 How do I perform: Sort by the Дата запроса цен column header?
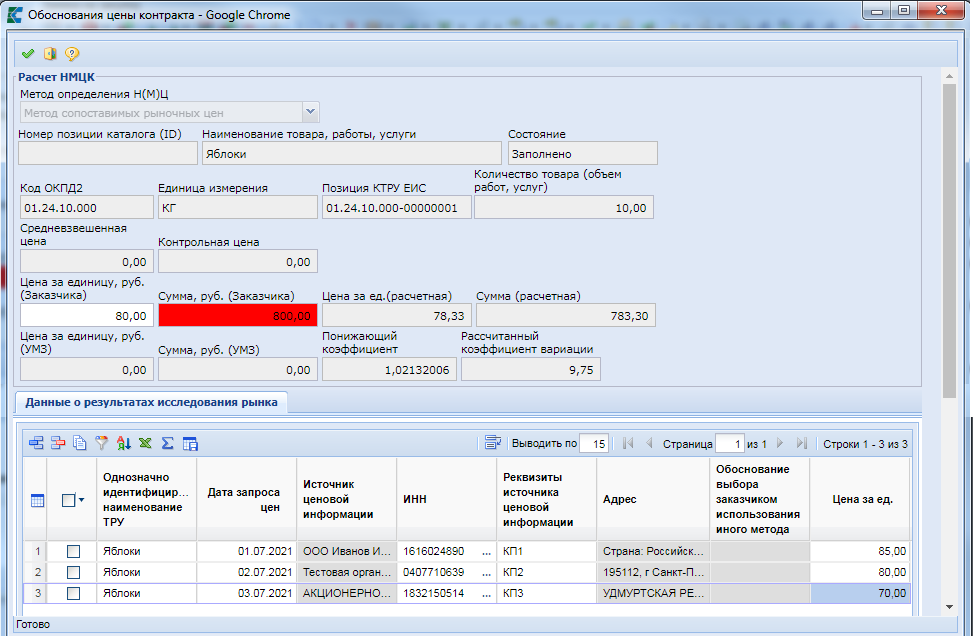[x=246, y=499]
